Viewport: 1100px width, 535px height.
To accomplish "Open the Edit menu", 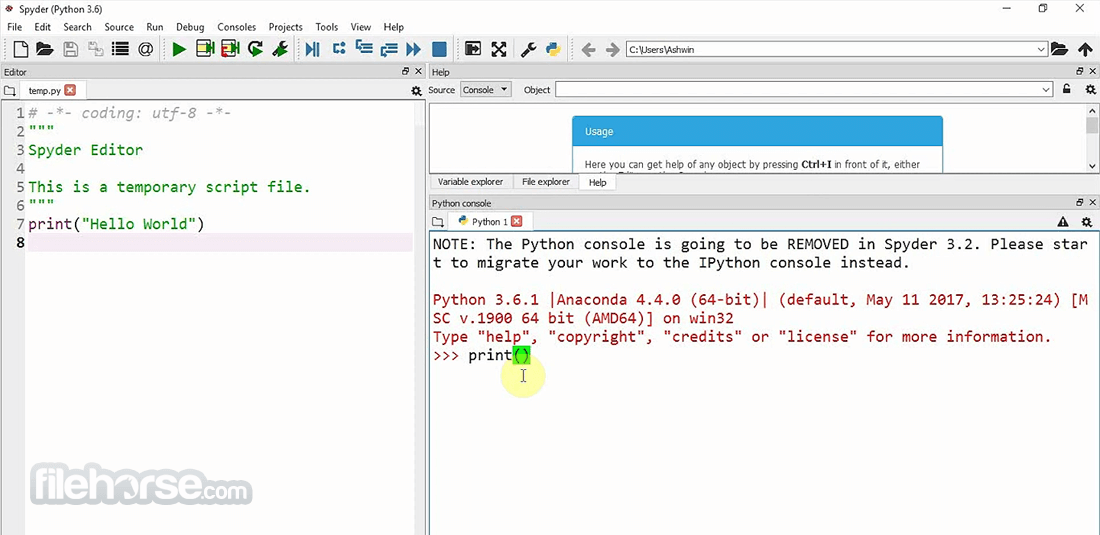I will pos(43,27).
